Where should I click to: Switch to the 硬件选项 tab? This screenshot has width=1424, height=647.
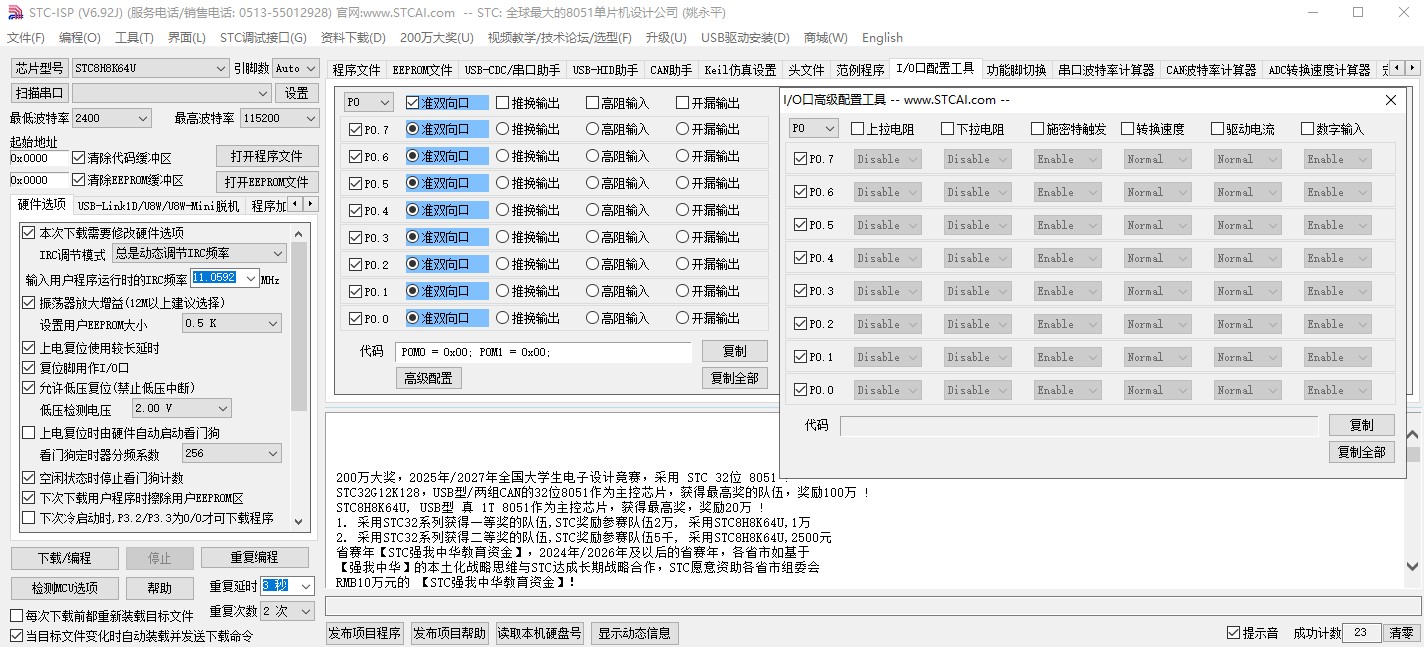(42, 204)
